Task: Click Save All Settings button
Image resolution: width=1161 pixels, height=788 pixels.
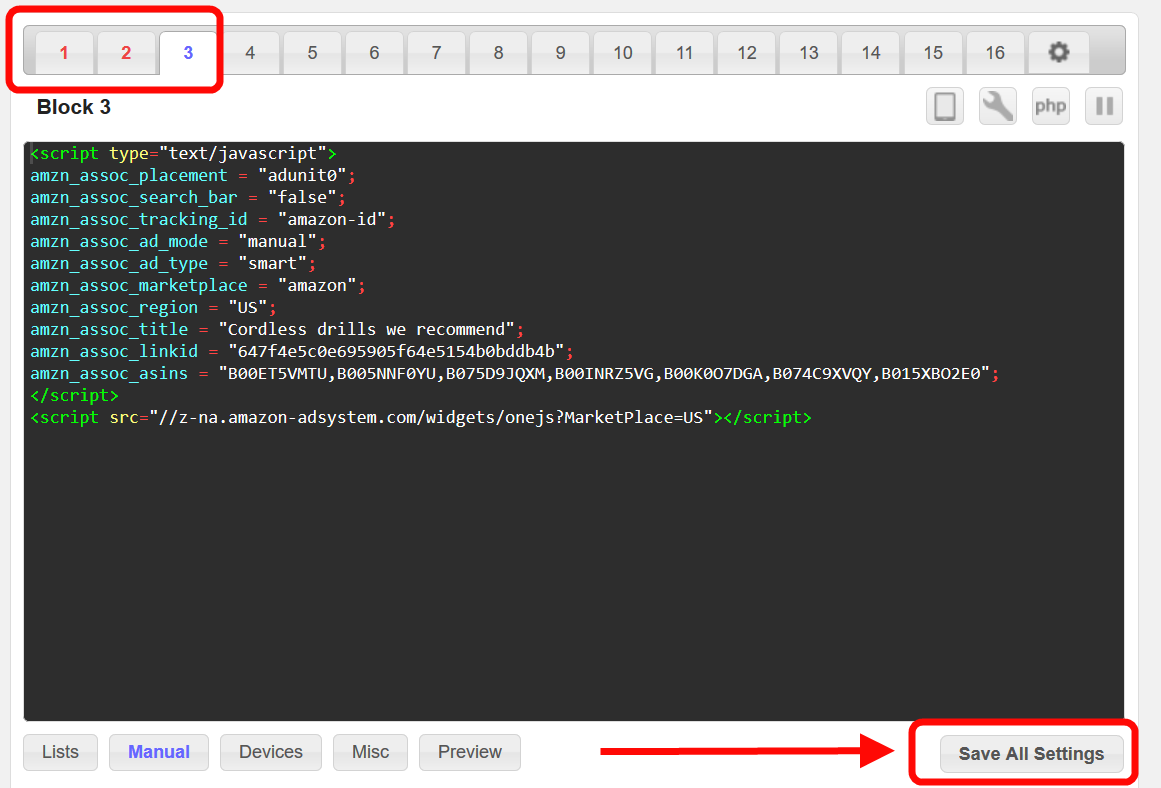Action: pos(1031,753)
